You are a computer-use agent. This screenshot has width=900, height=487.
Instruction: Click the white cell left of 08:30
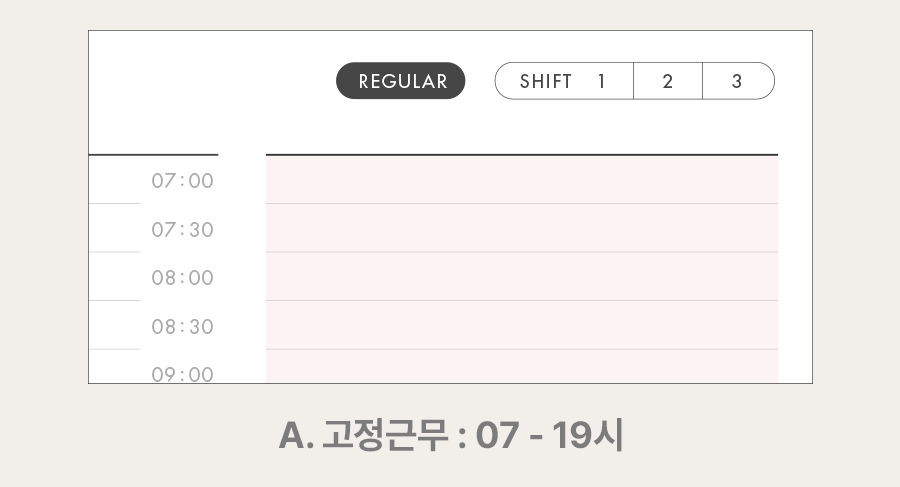pyautogui.click(x=114, y=325)
